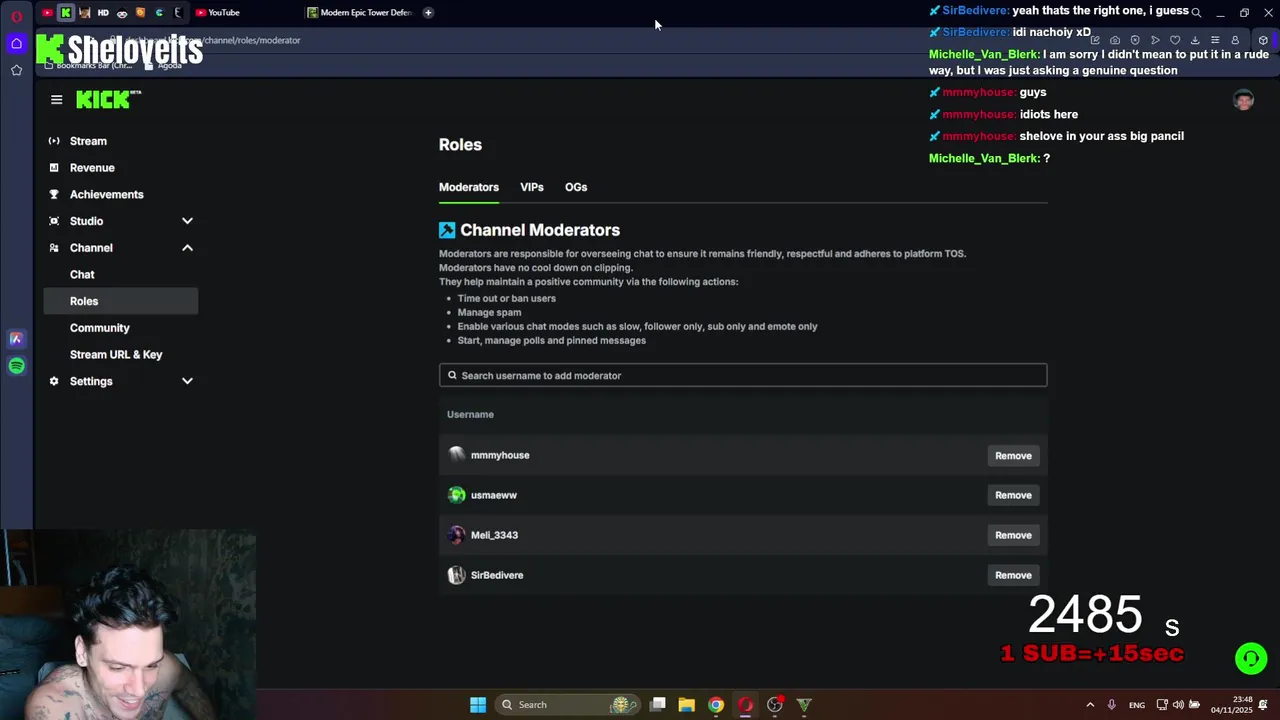The image size is (1280, 720).
Task: Open Opera easy setup sliders icon
Action: click(1215, 40)
